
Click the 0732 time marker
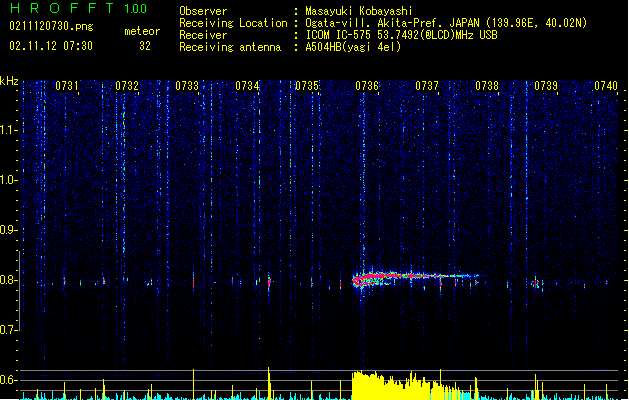(127, 86)
